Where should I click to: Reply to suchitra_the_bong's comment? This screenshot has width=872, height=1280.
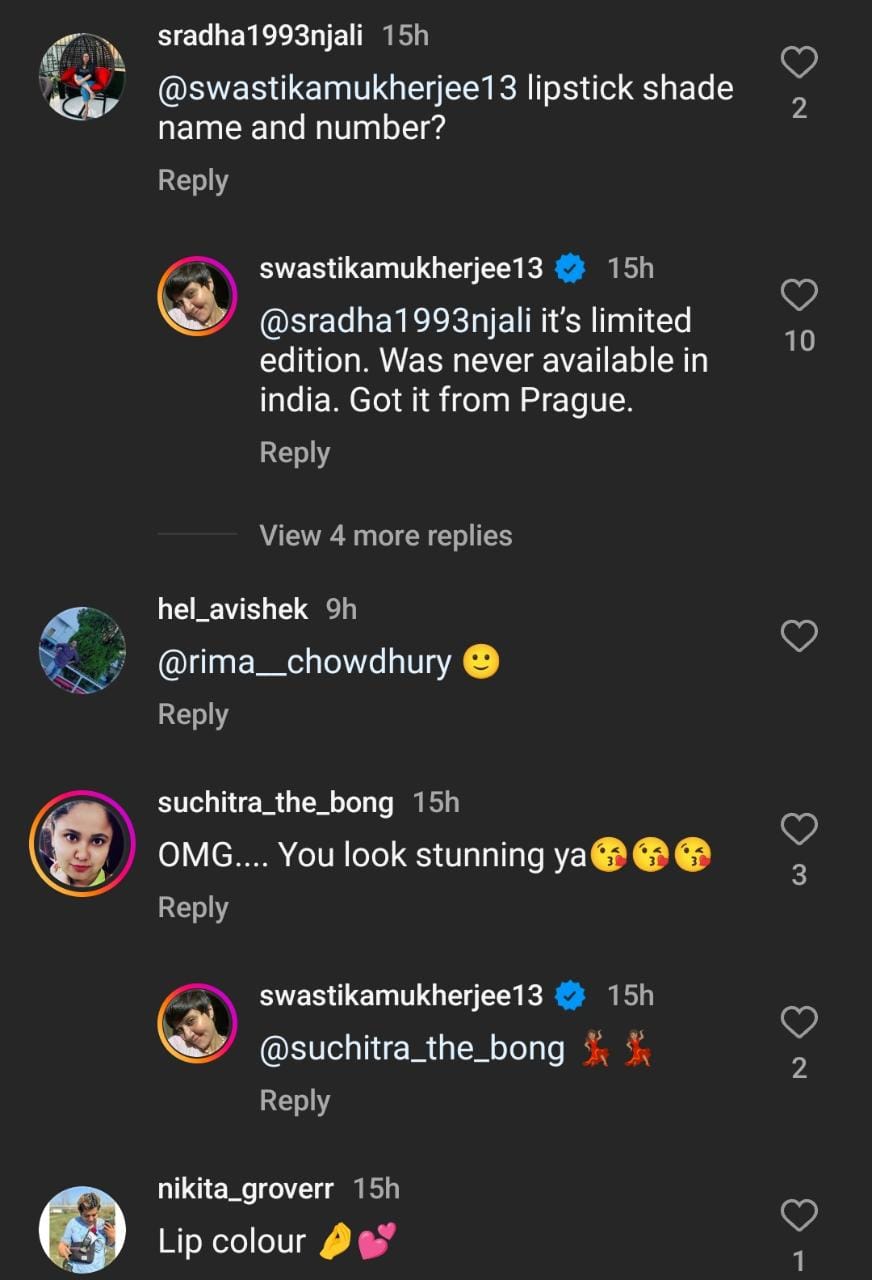(x=193, y=908)
